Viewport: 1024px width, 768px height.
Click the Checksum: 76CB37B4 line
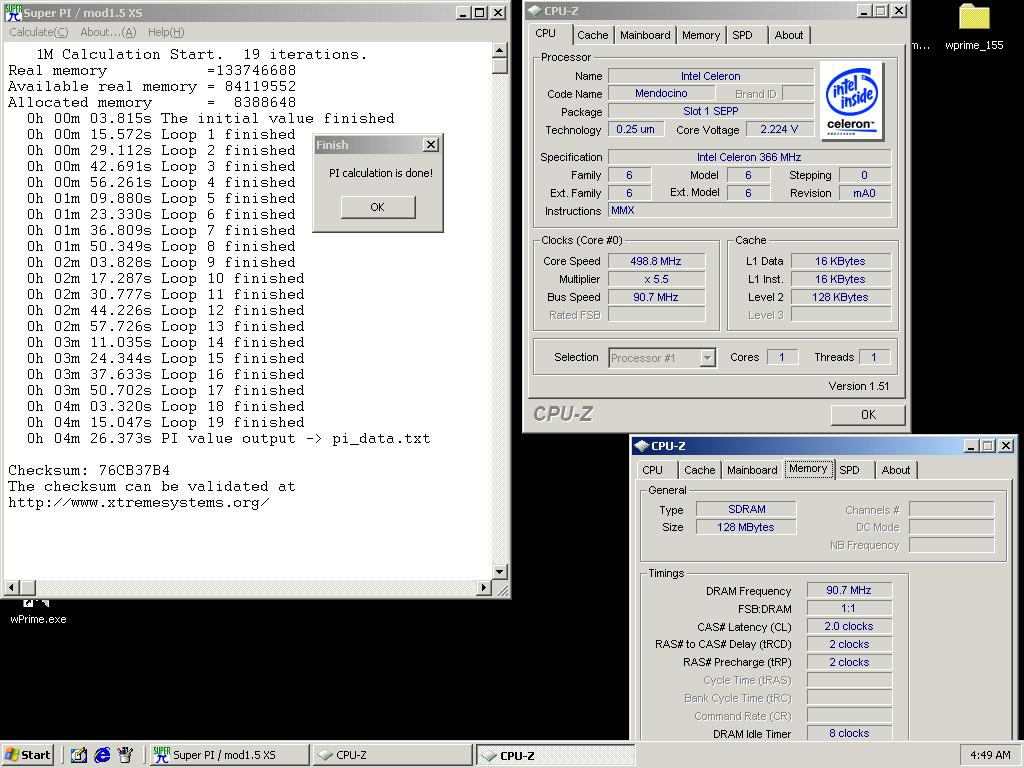point(89,470)
